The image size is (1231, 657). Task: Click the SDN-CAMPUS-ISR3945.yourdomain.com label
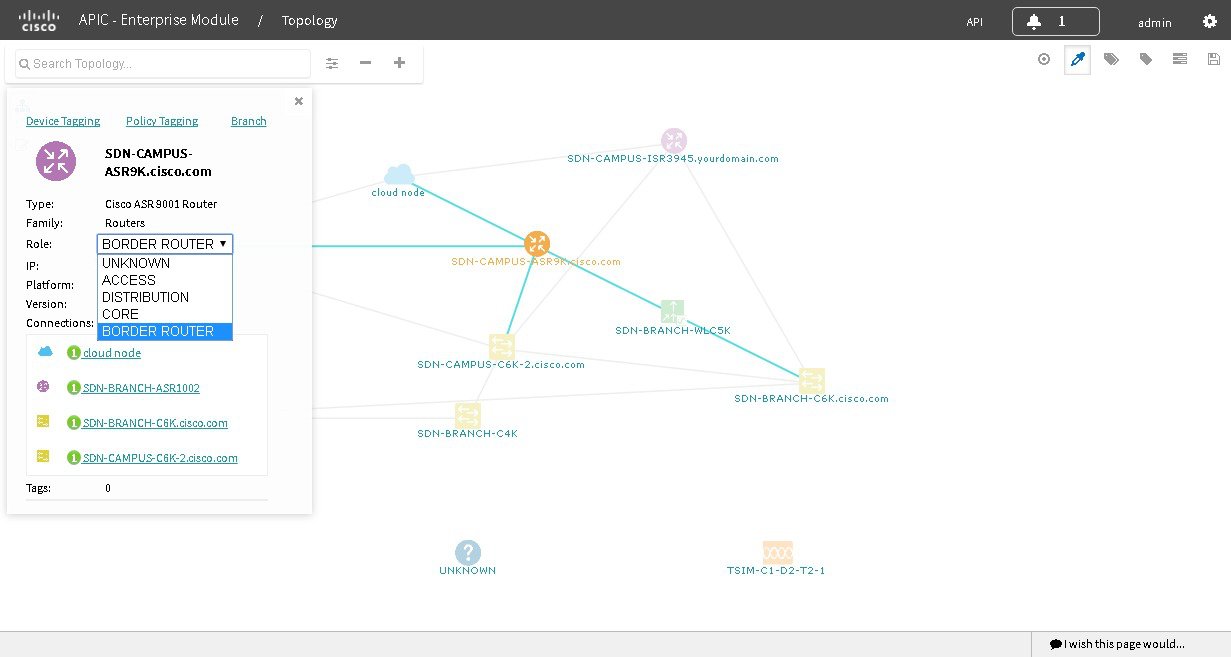pos(673,158)
